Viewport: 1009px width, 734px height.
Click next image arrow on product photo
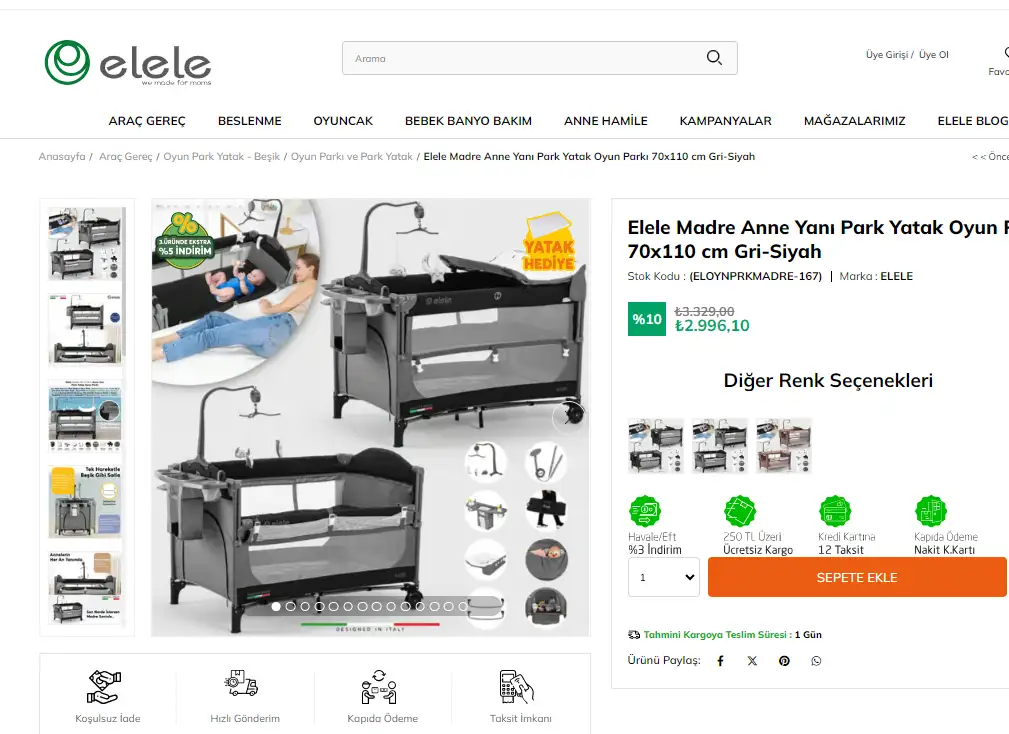[x=568, y=416]
